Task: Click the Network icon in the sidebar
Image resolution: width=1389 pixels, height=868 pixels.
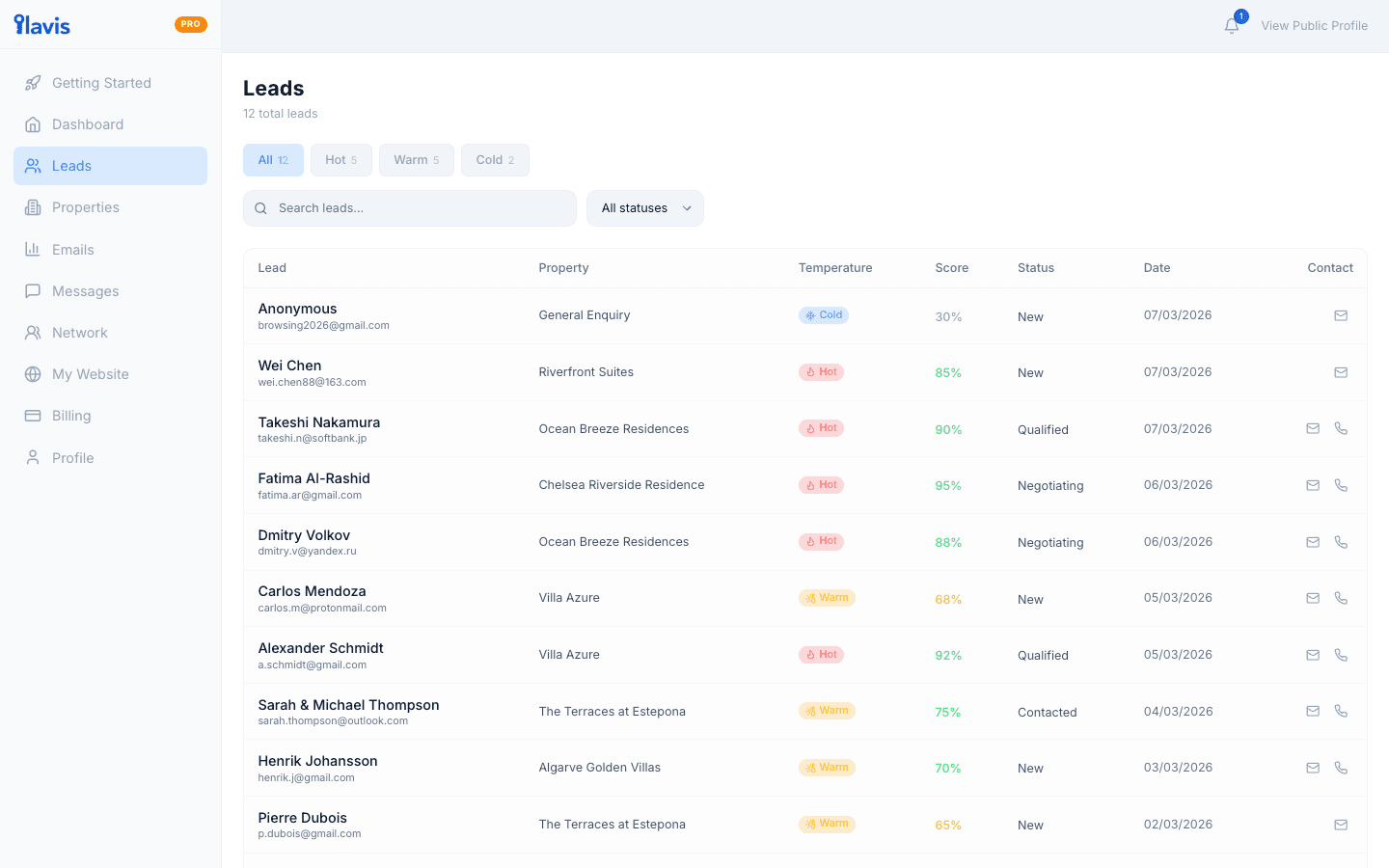Action: coord(32,332)
